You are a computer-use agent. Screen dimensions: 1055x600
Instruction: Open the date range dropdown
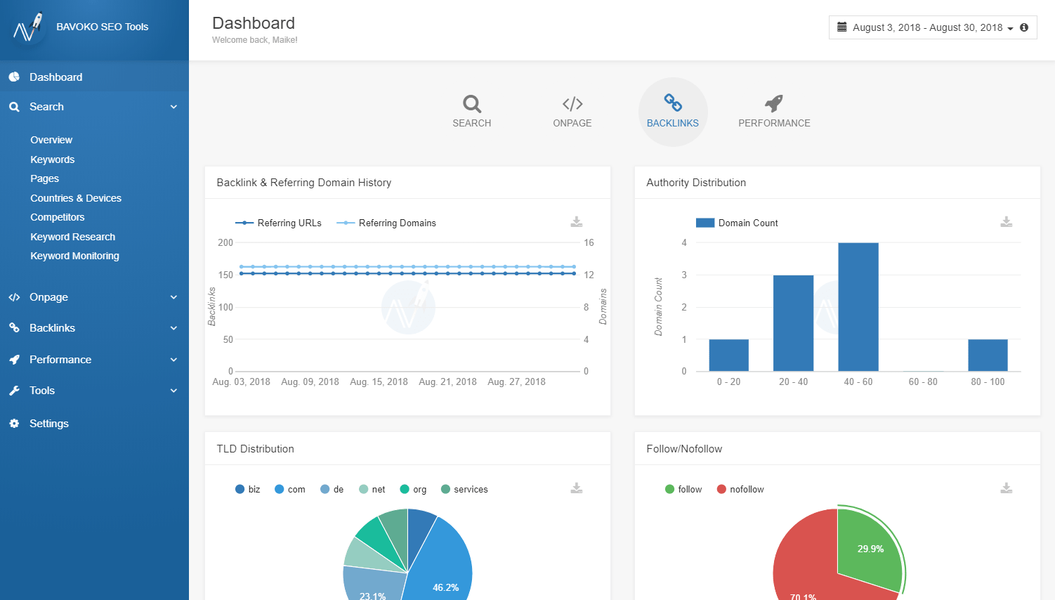[933, 28]
